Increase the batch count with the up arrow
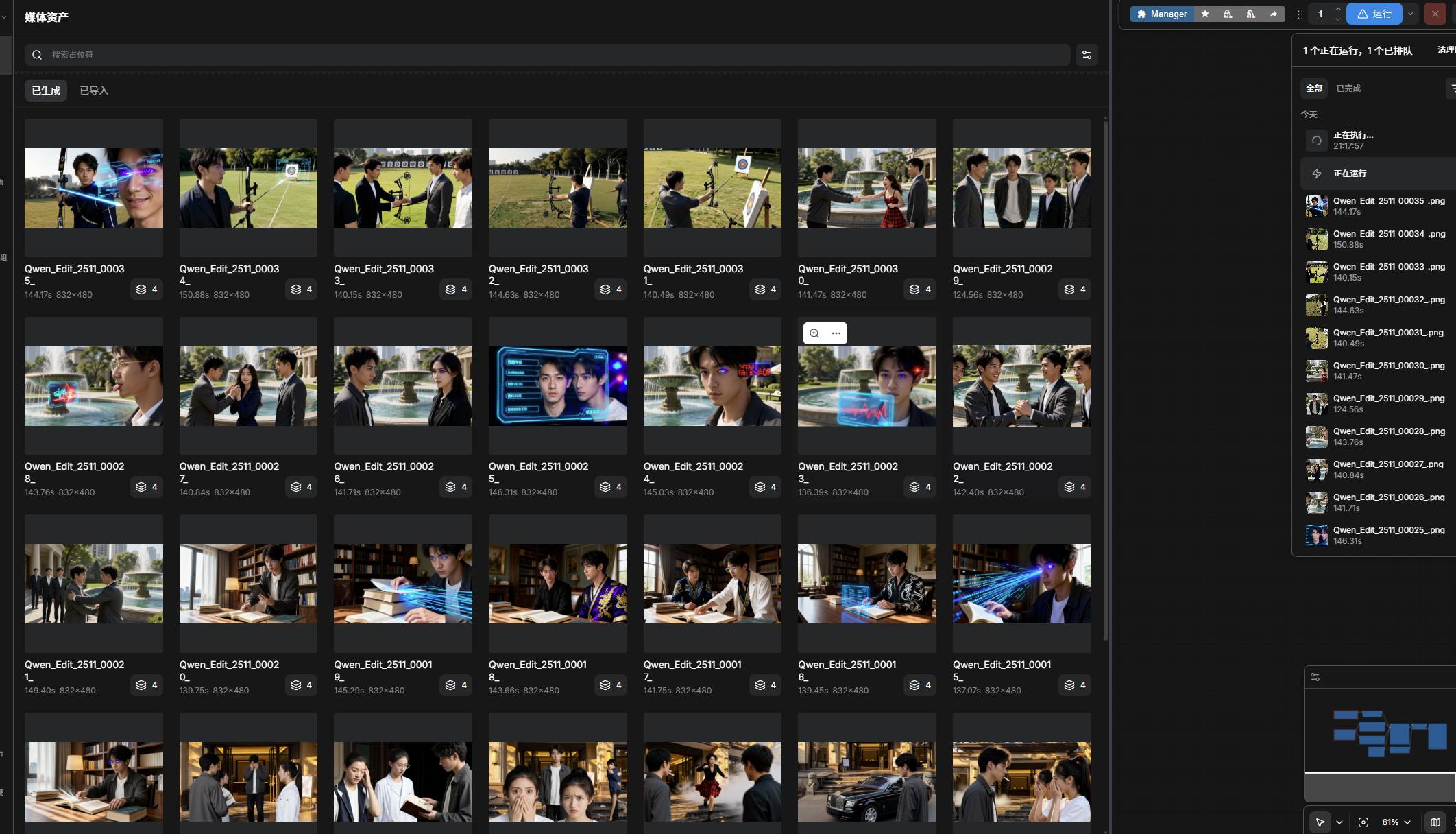The height and width of the screenshot is (834, 1456). 1337,9
